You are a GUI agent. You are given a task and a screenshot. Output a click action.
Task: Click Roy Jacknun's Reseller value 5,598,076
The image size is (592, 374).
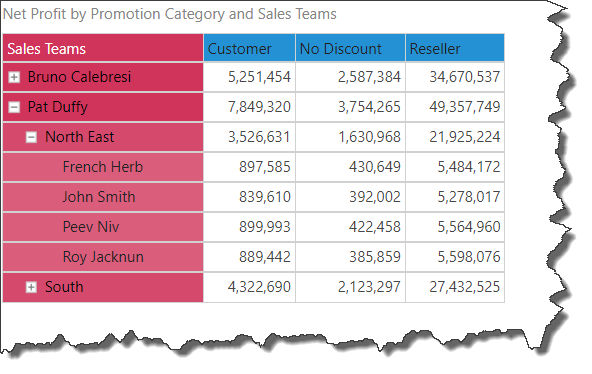pyautogui.click(x=469, y=257)
